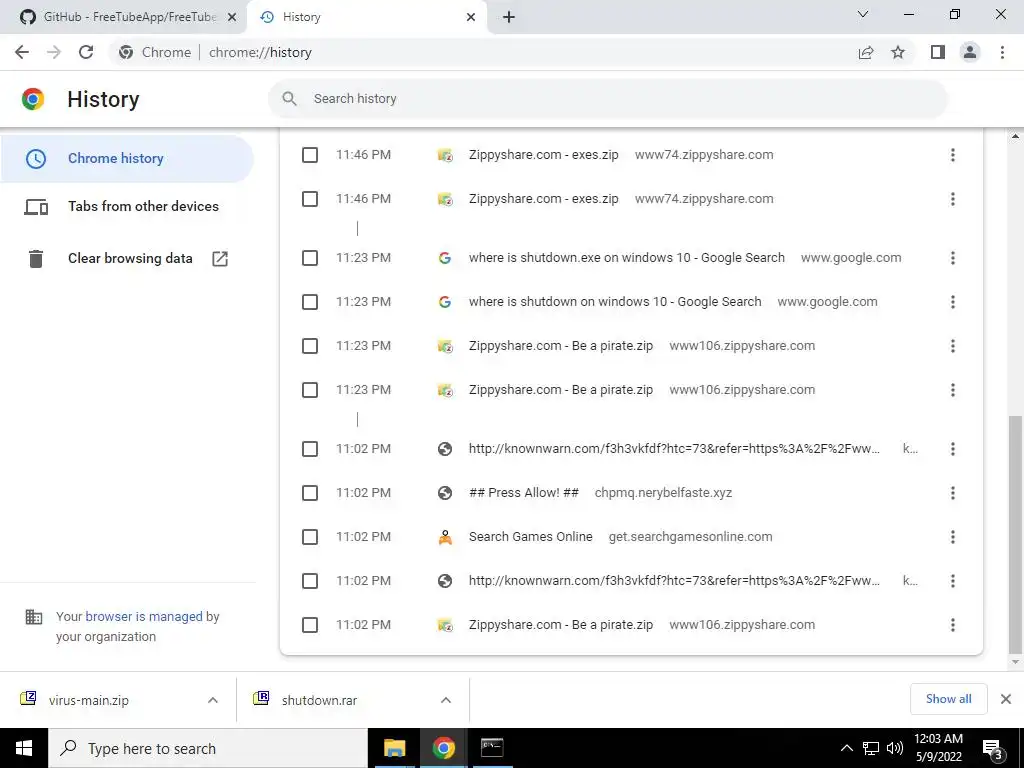Open the notification center icon

coord(993,748)
